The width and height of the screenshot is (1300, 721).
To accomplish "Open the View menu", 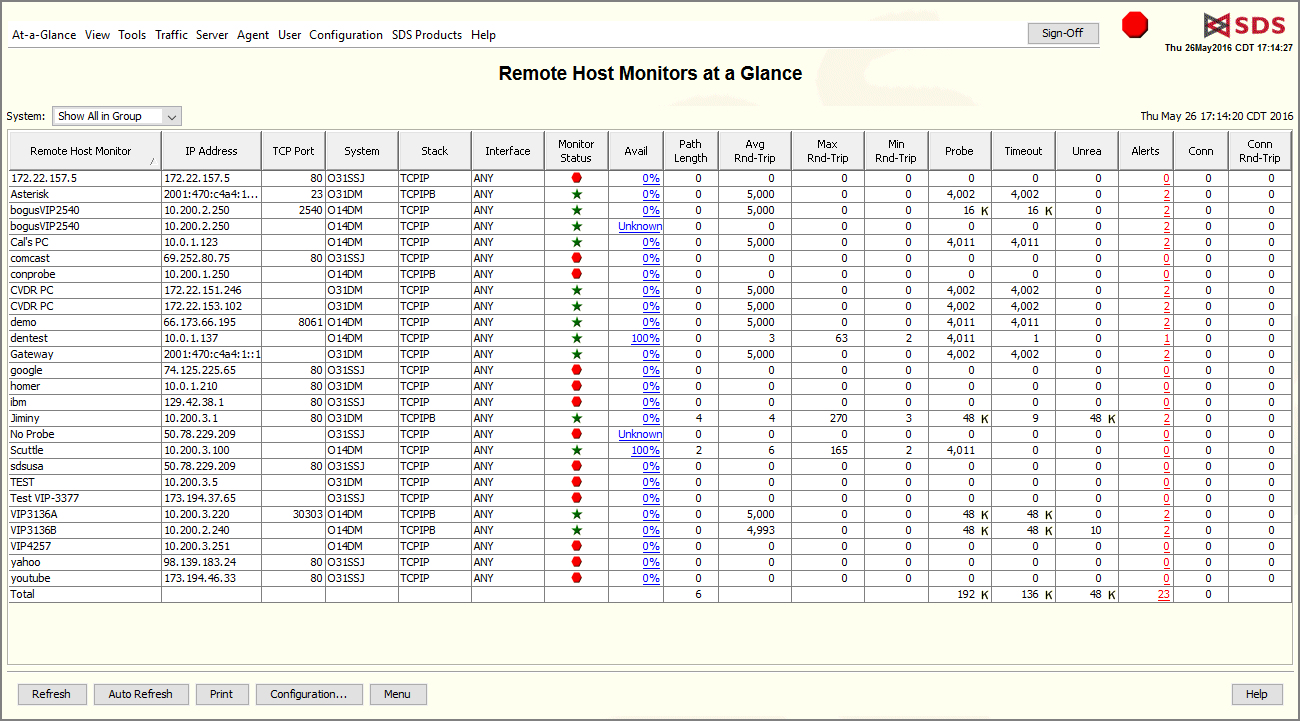I will [x=98, y=35].
